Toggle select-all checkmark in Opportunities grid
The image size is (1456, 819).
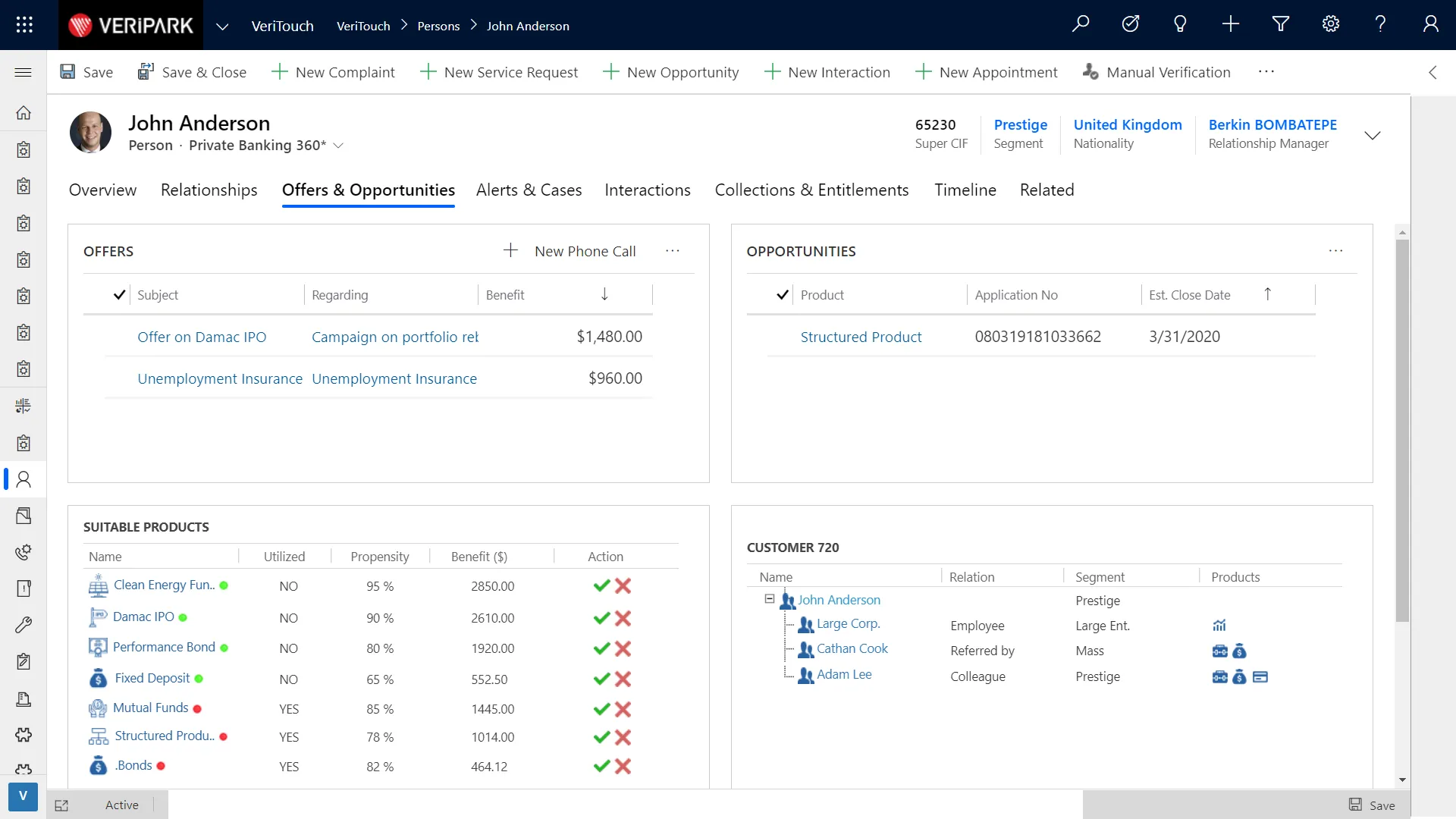coord(783,295)
